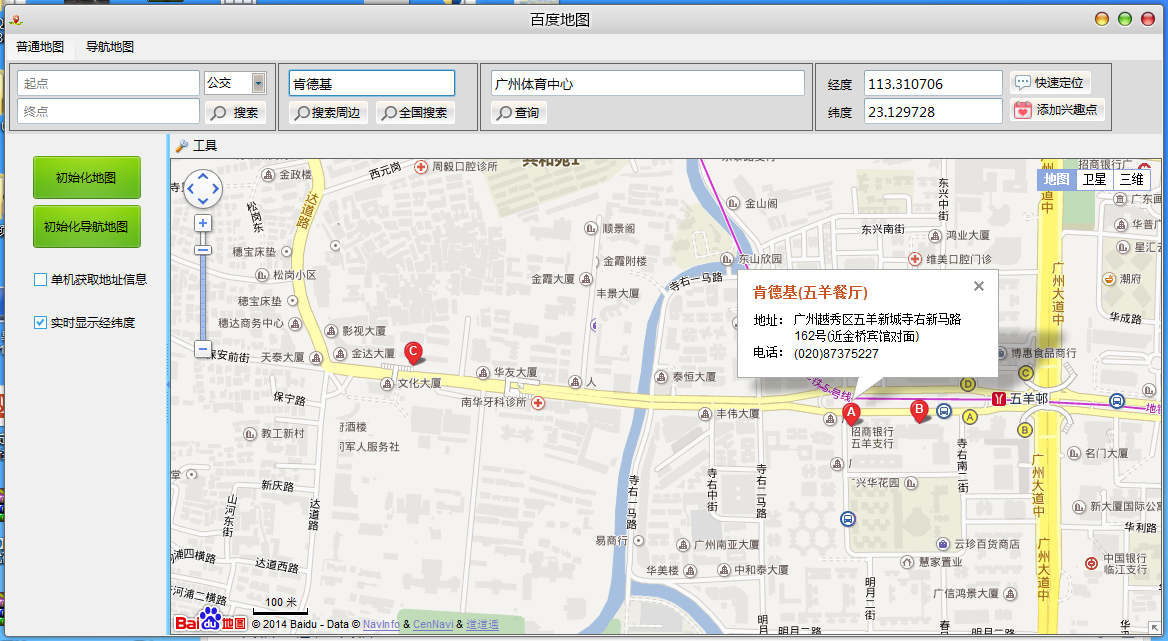
Task: Click the 搜索周边 button
Action: click(328, 112)
